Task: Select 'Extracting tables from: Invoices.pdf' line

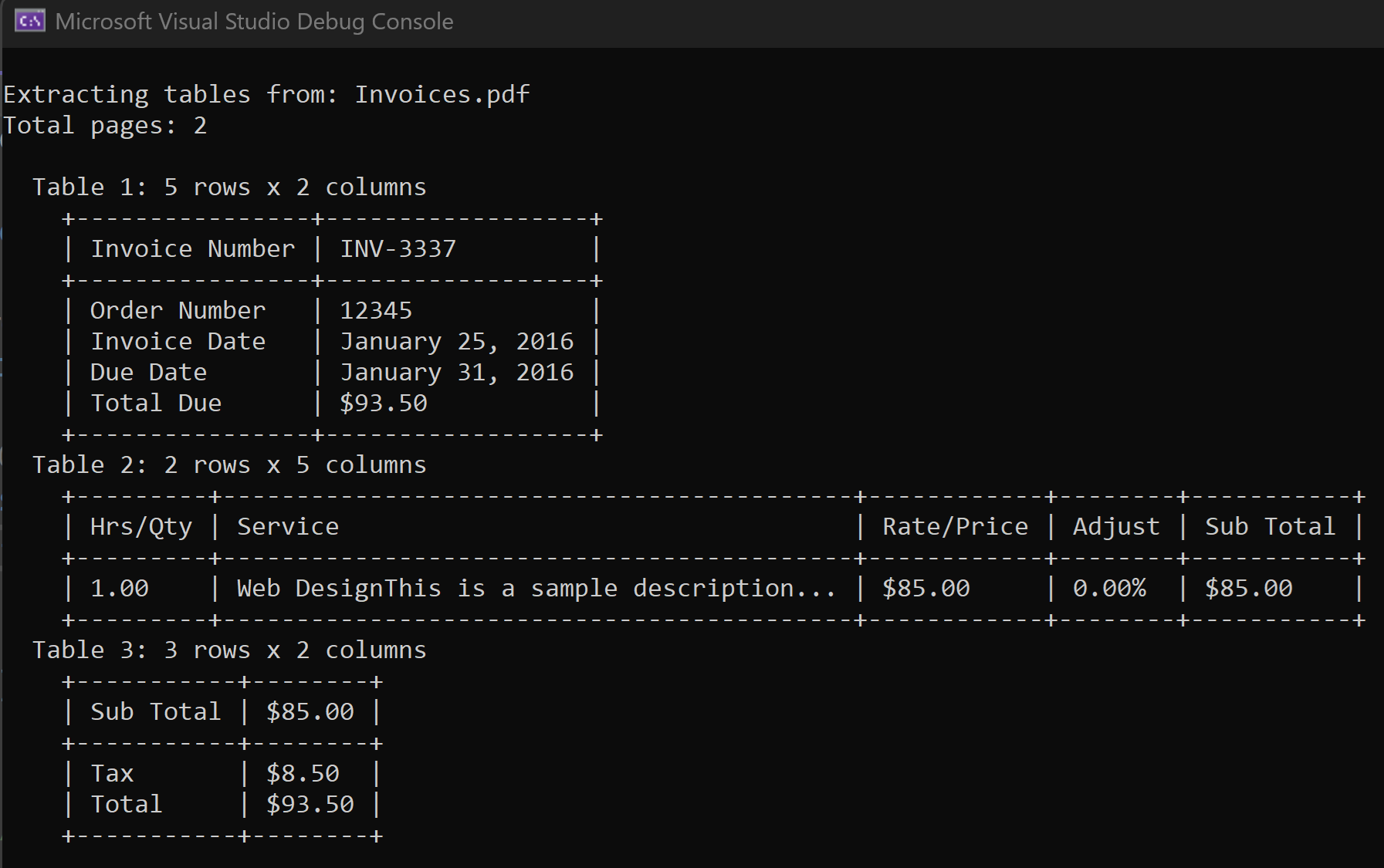Action: 266,94
